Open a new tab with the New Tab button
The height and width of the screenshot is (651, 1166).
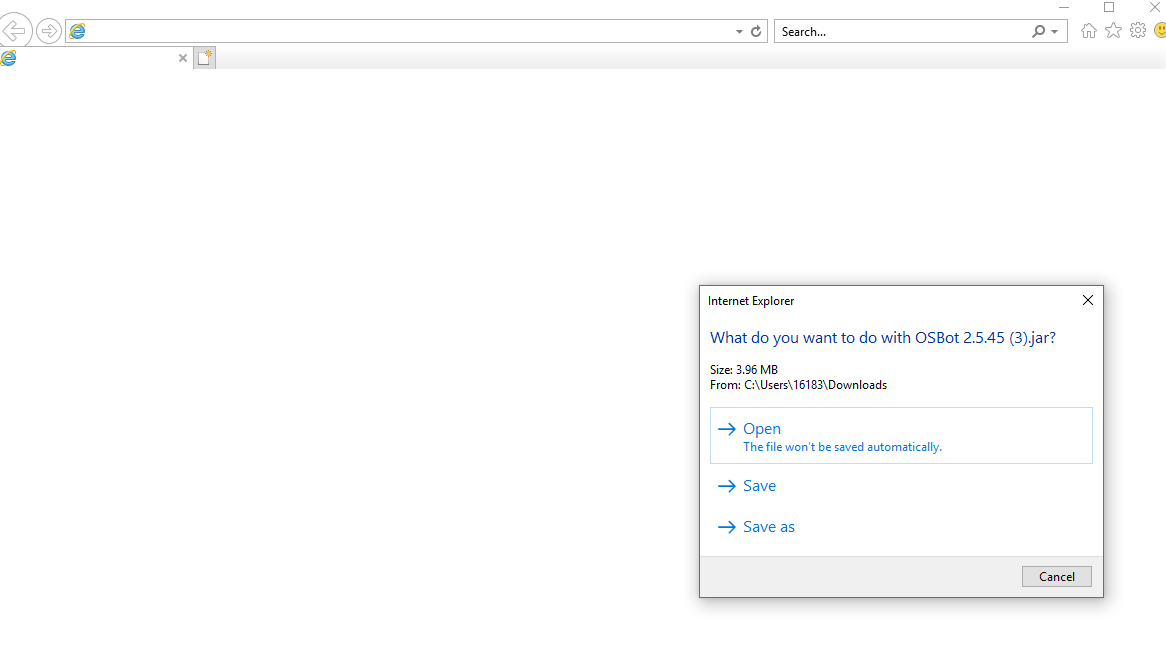(204, 57)
